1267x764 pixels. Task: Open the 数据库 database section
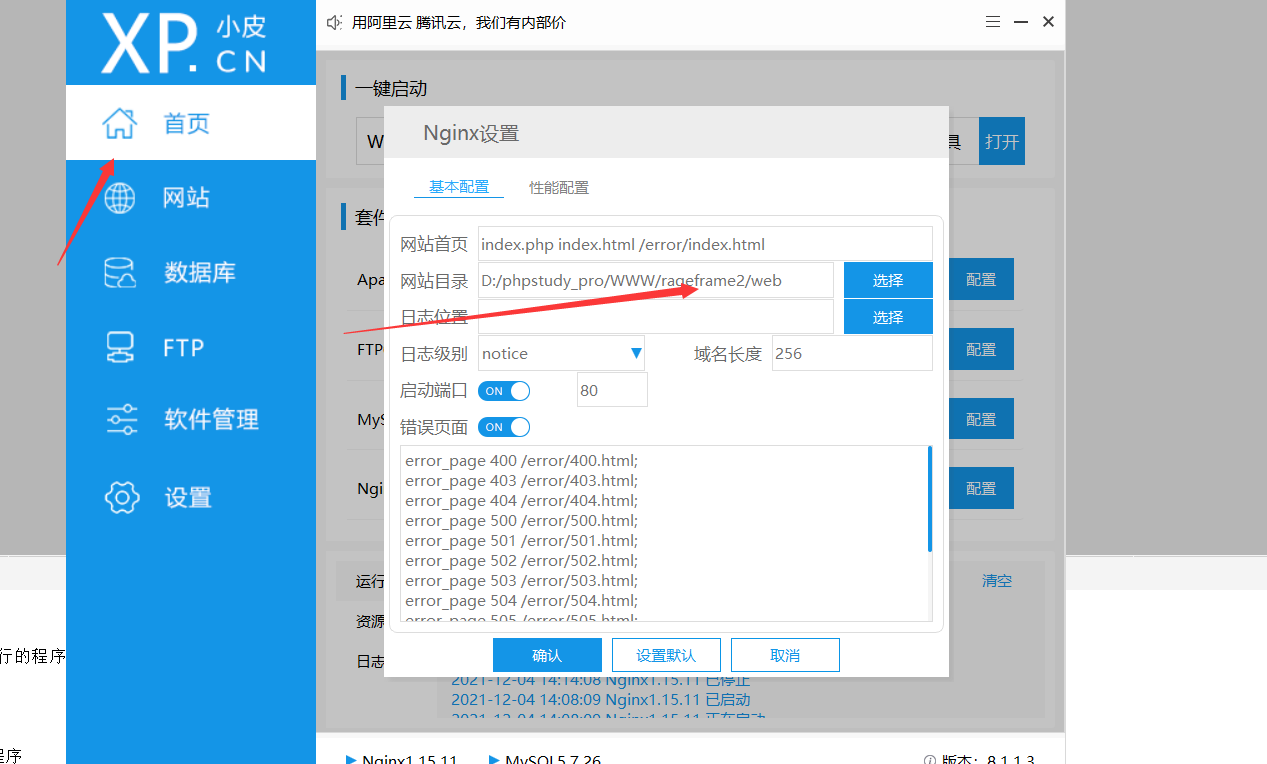191,272
